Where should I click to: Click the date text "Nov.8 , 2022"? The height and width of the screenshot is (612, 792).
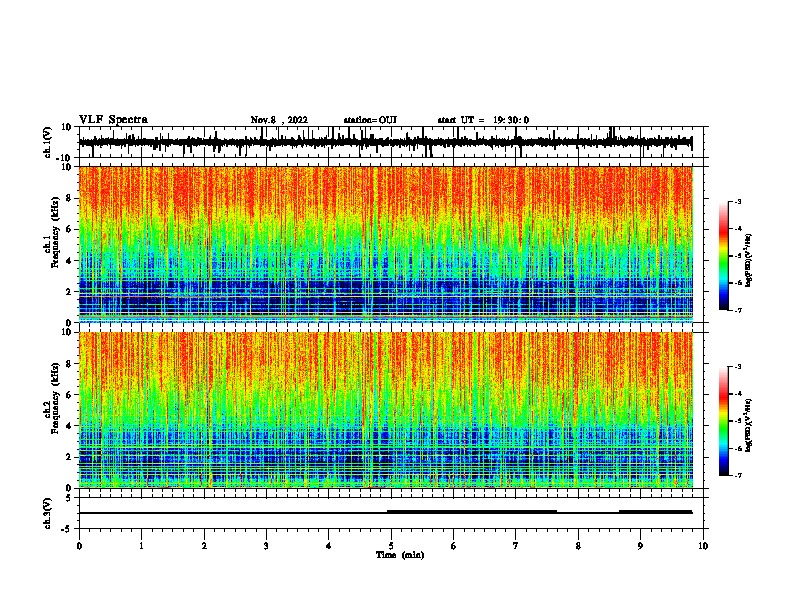[x=279, y=120]
